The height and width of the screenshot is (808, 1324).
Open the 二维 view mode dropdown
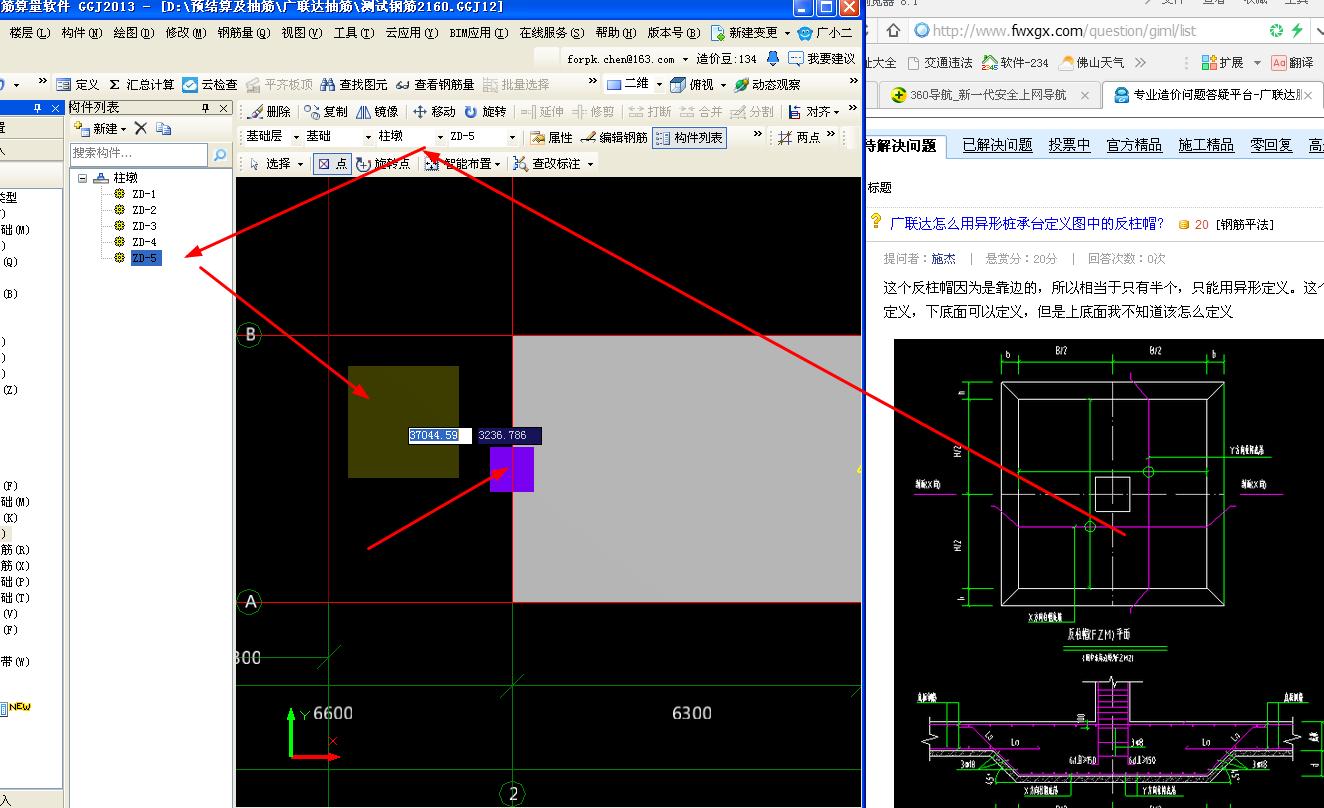(x=658, y=85)
